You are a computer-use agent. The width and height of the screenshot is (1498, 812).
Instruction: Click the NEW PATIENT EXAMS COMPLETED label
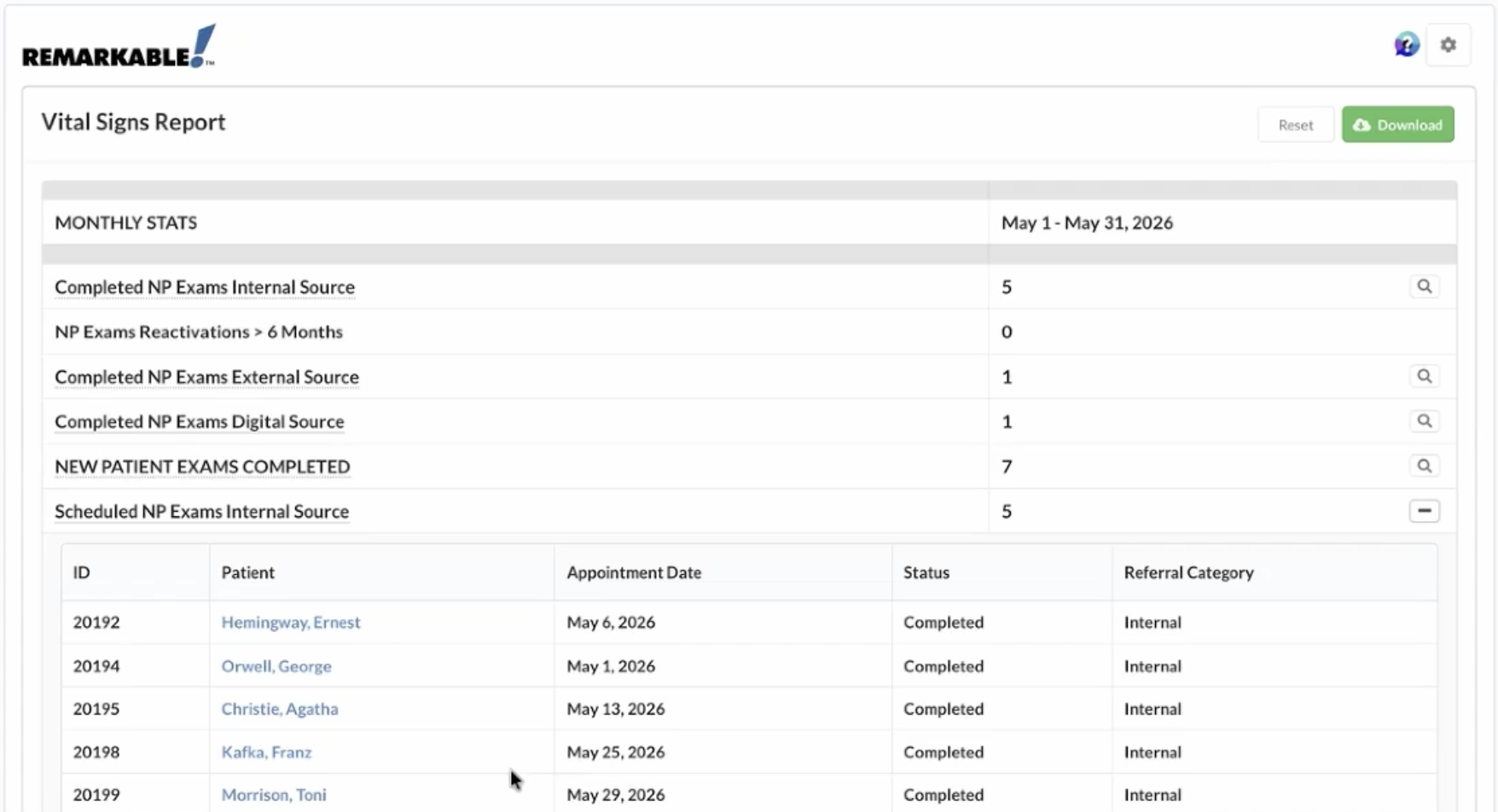tap(202, 467)
